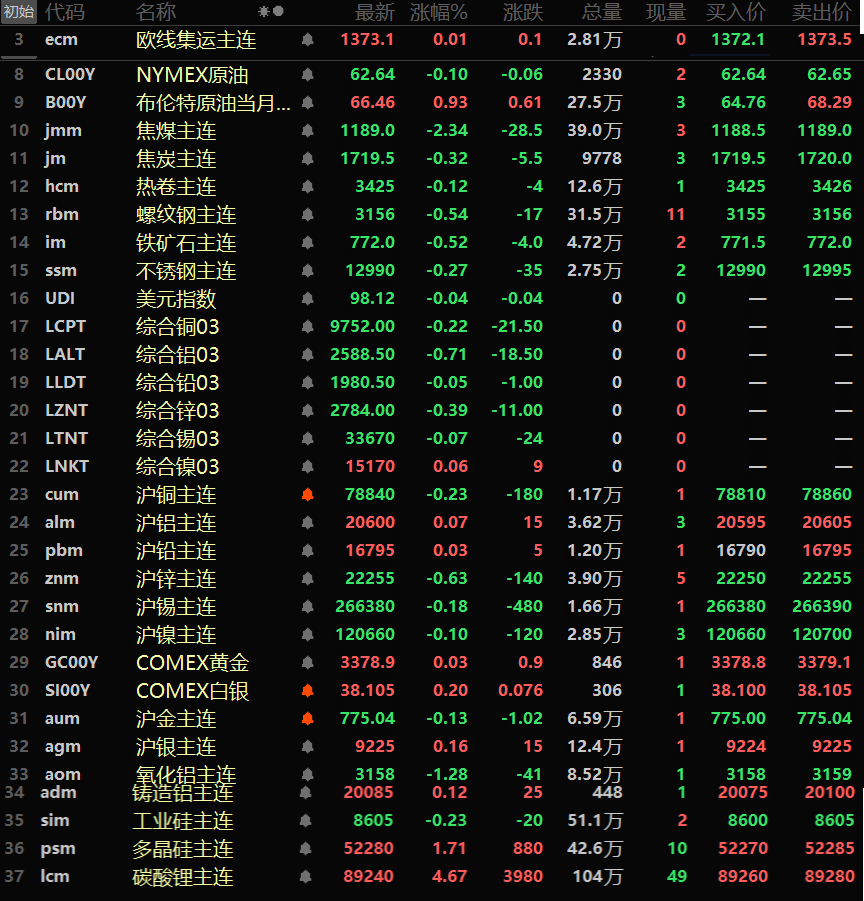
Task: Toggle off the orange bell for COMEX白银
Action: [307, 691]
